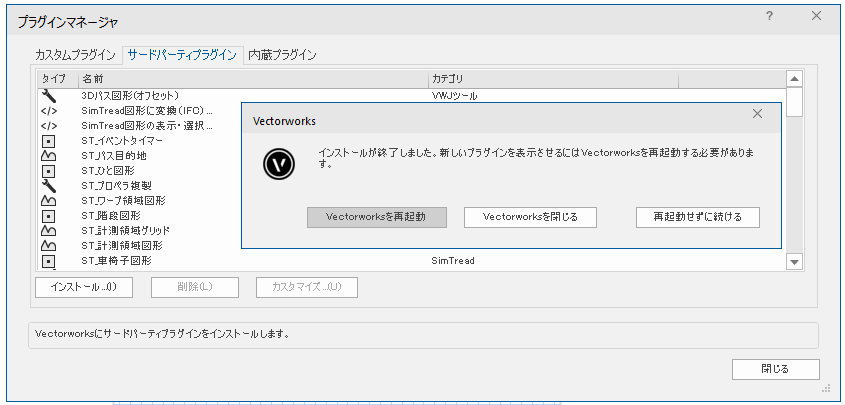Select the ST_計測領域グリッド row
The image size is (845, 405).
pyautogui.click(x=139, y=231)
